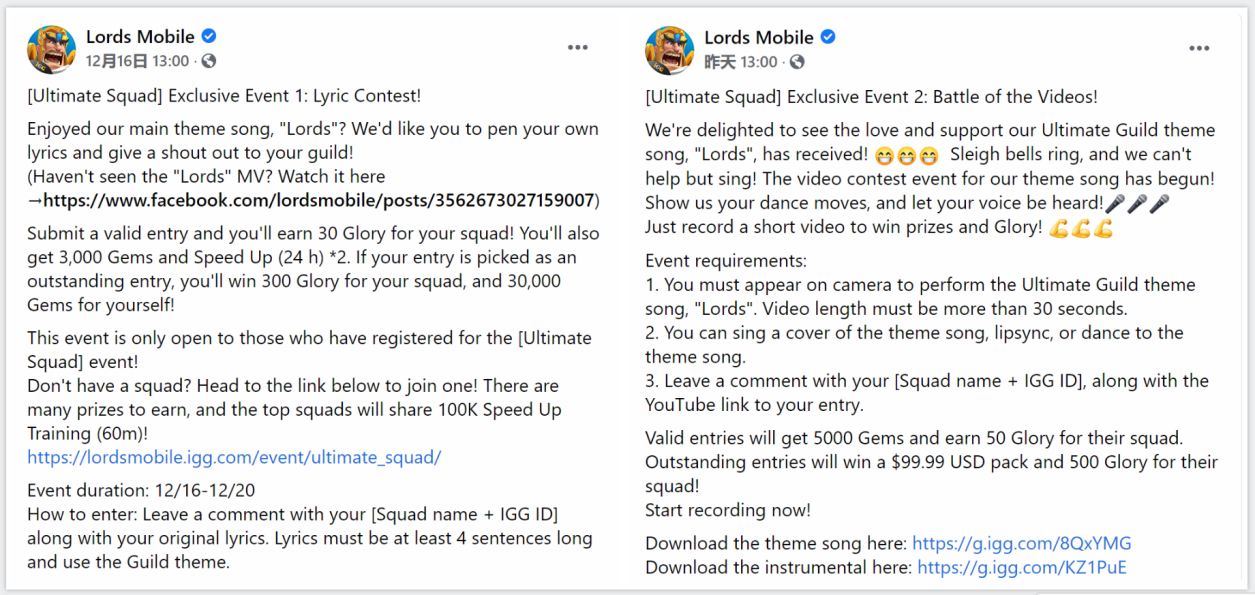1255x595 pixels.
Task: Click the 12月16日 13:00 timestamp
Action: (x=137, y=61)
